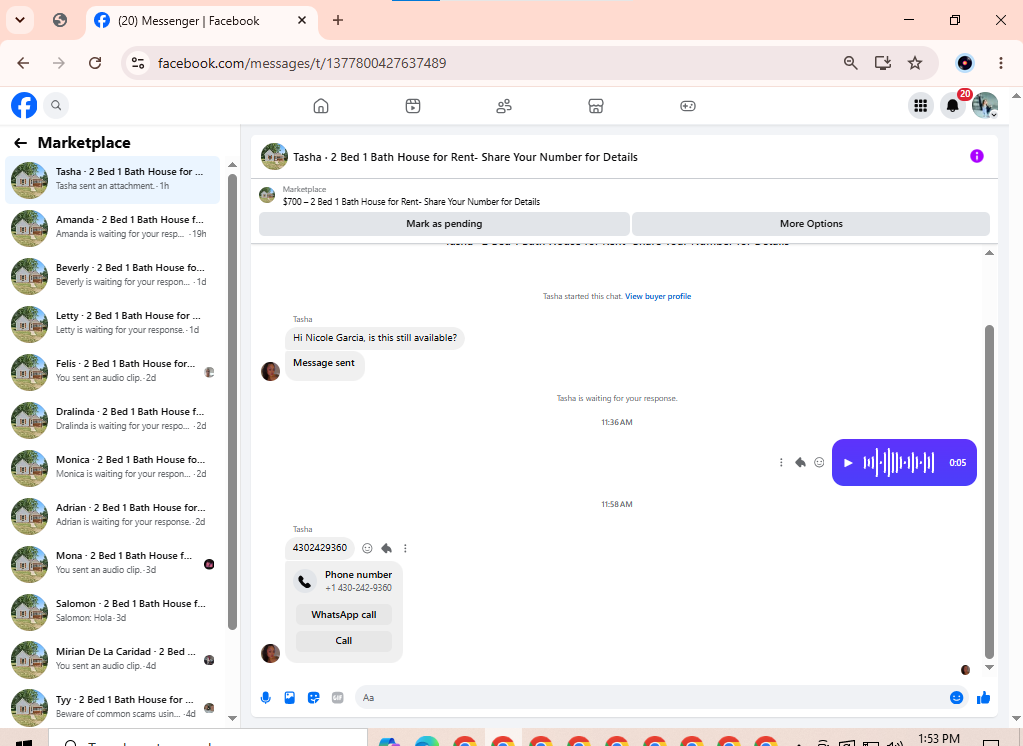1023x746 pixels.
Task: Click the WhatsApp call button
Action: click(344, 615)
